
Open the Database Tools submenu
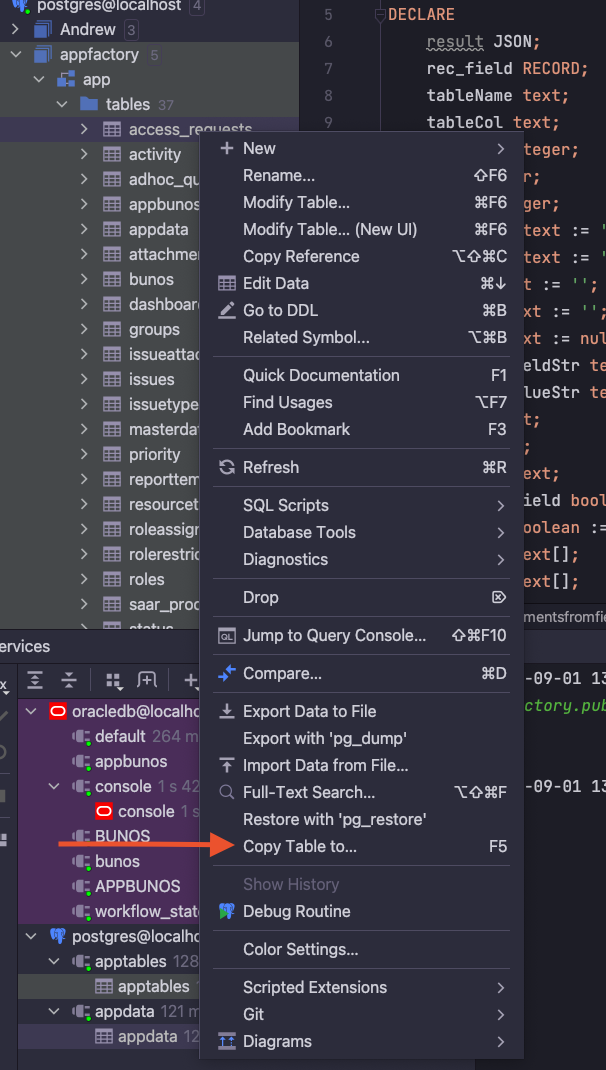[362, 532]
